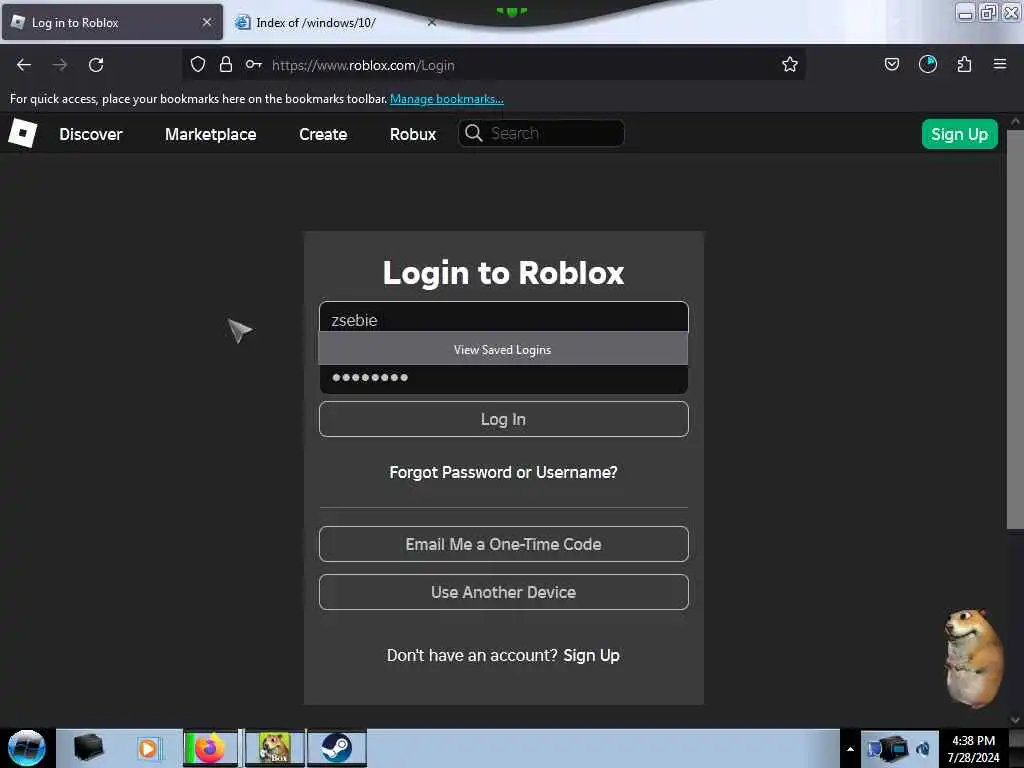Click the green Sign Up button
1024x768 pixels.
(959, 134)
